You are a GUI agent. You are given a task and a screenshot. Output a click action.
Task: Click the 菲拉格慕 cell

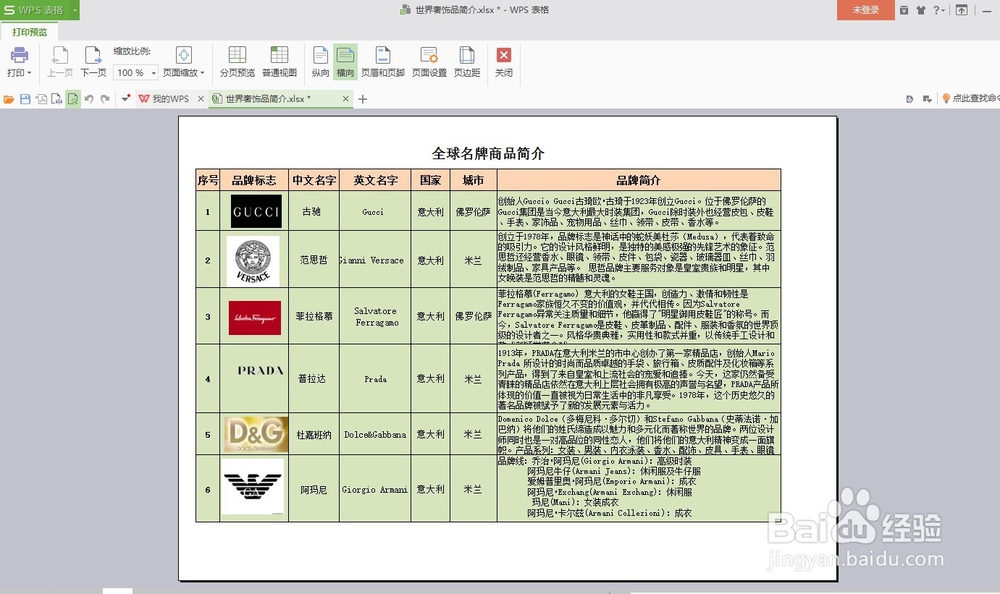(x=314, y=316)
